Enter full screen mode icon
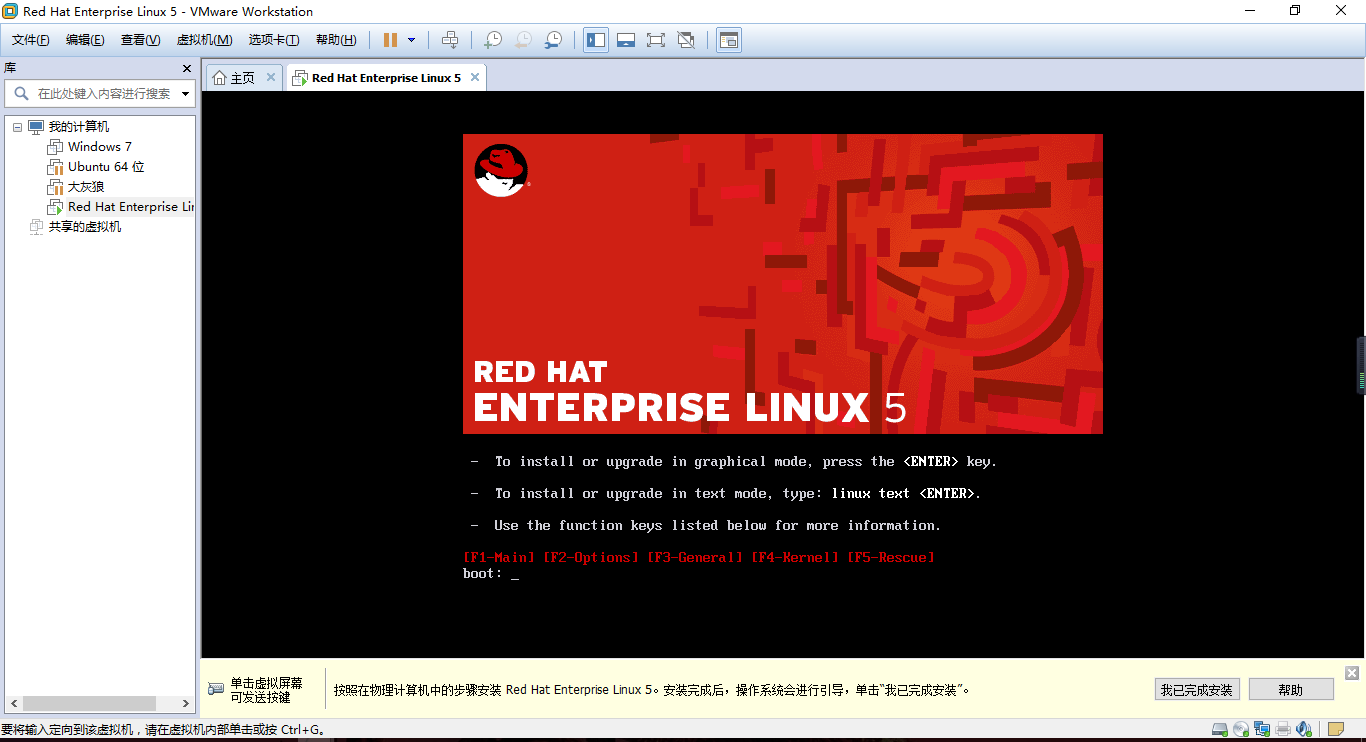Viewport: 1366px width, 742px height. (x=656, y=40)
